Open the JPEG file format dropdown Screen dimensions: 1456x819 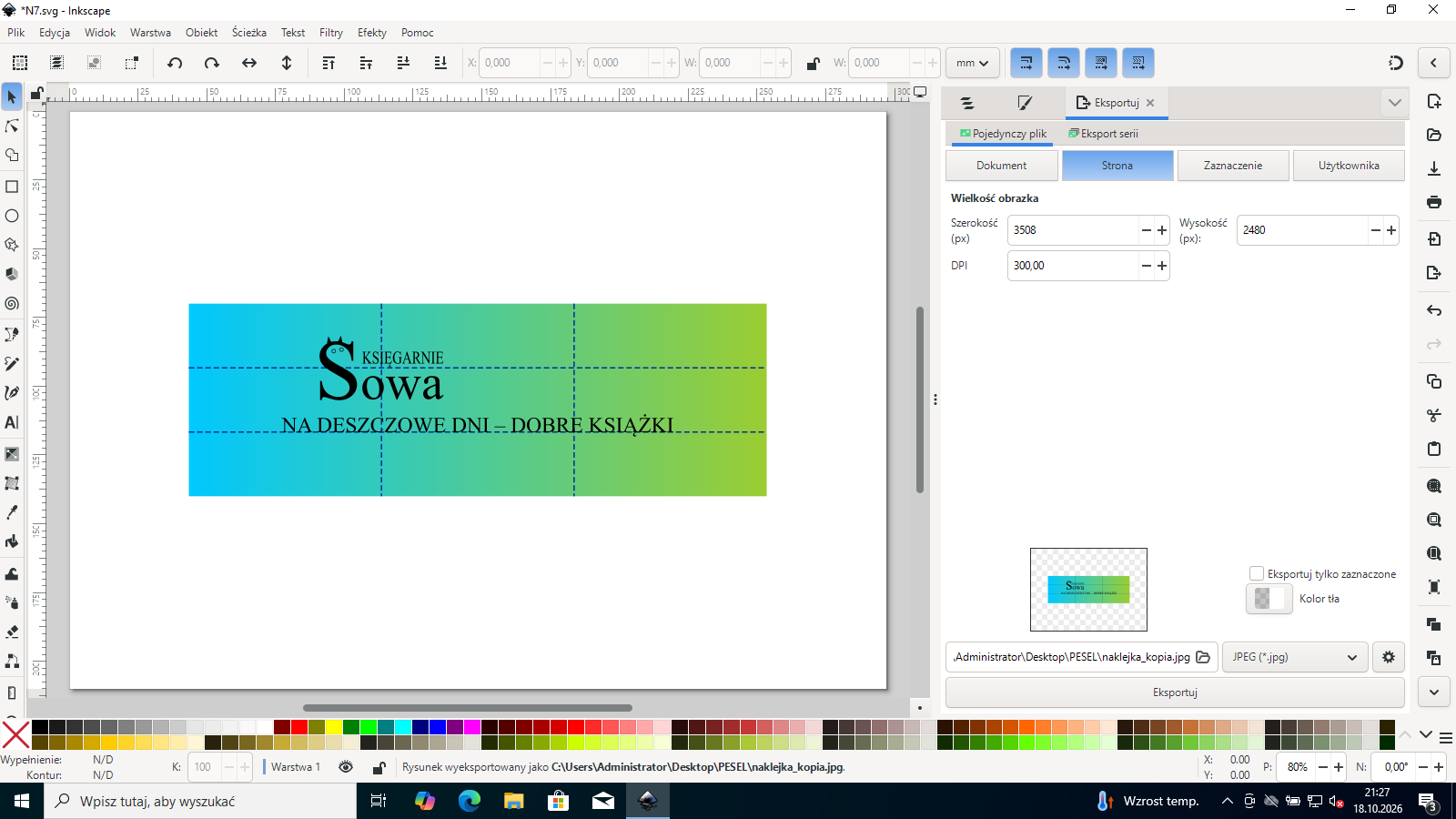[x=1294, y=657]
